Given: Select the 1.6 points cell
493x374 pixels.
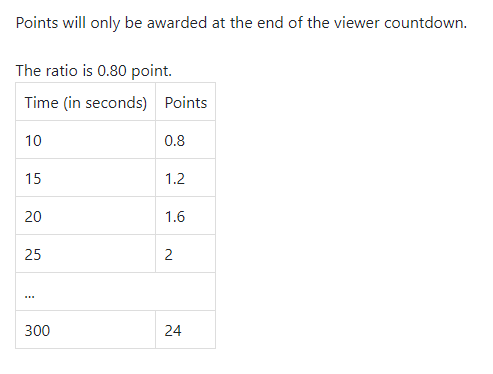Looking at the screenshot, I should pos(185,216).
